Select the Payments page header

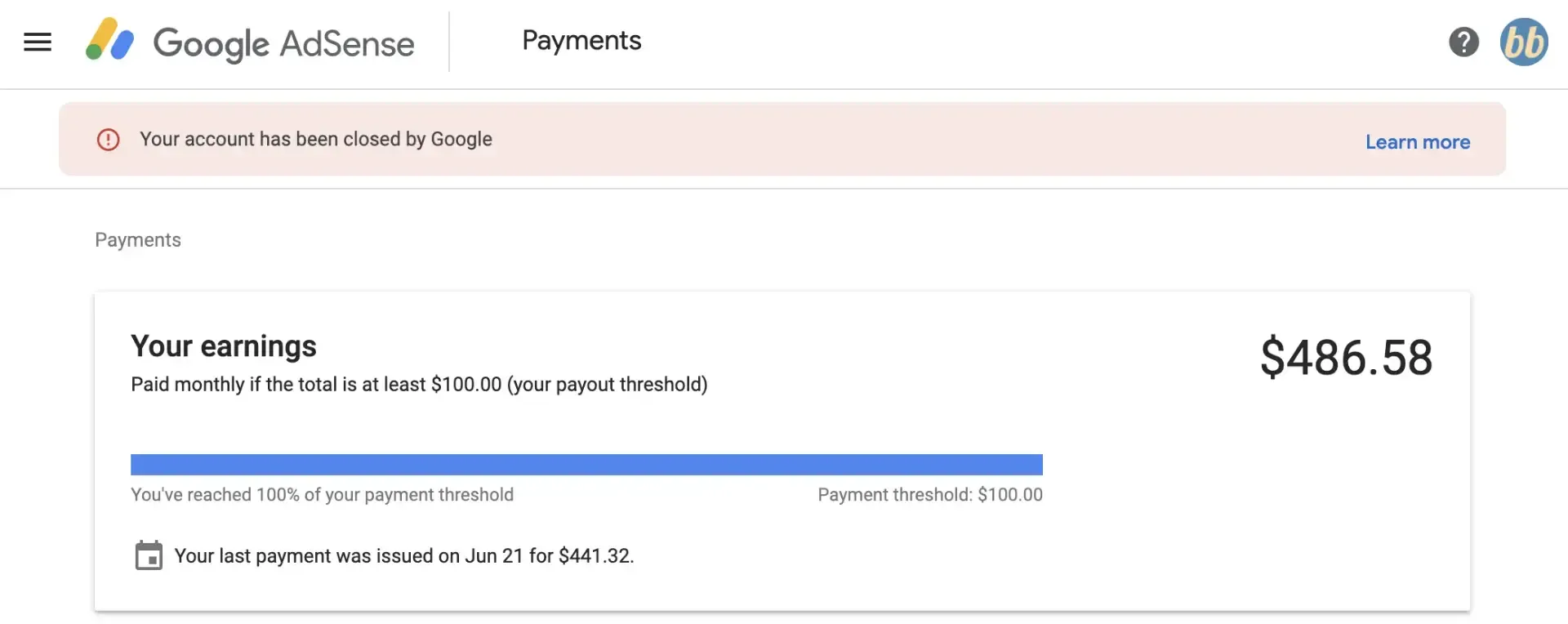(x=581, y=41)
